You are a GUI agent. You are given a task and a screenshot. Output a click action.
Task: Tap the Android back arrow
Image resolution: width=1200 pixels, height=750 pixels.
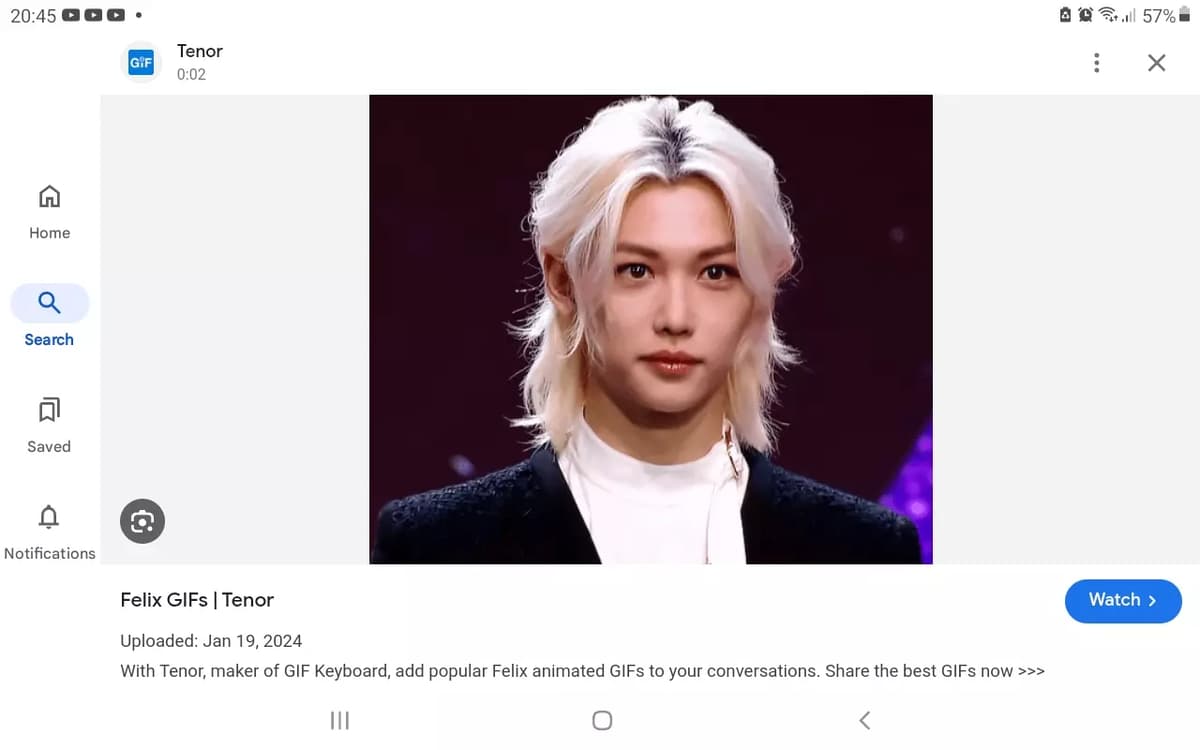865,720
